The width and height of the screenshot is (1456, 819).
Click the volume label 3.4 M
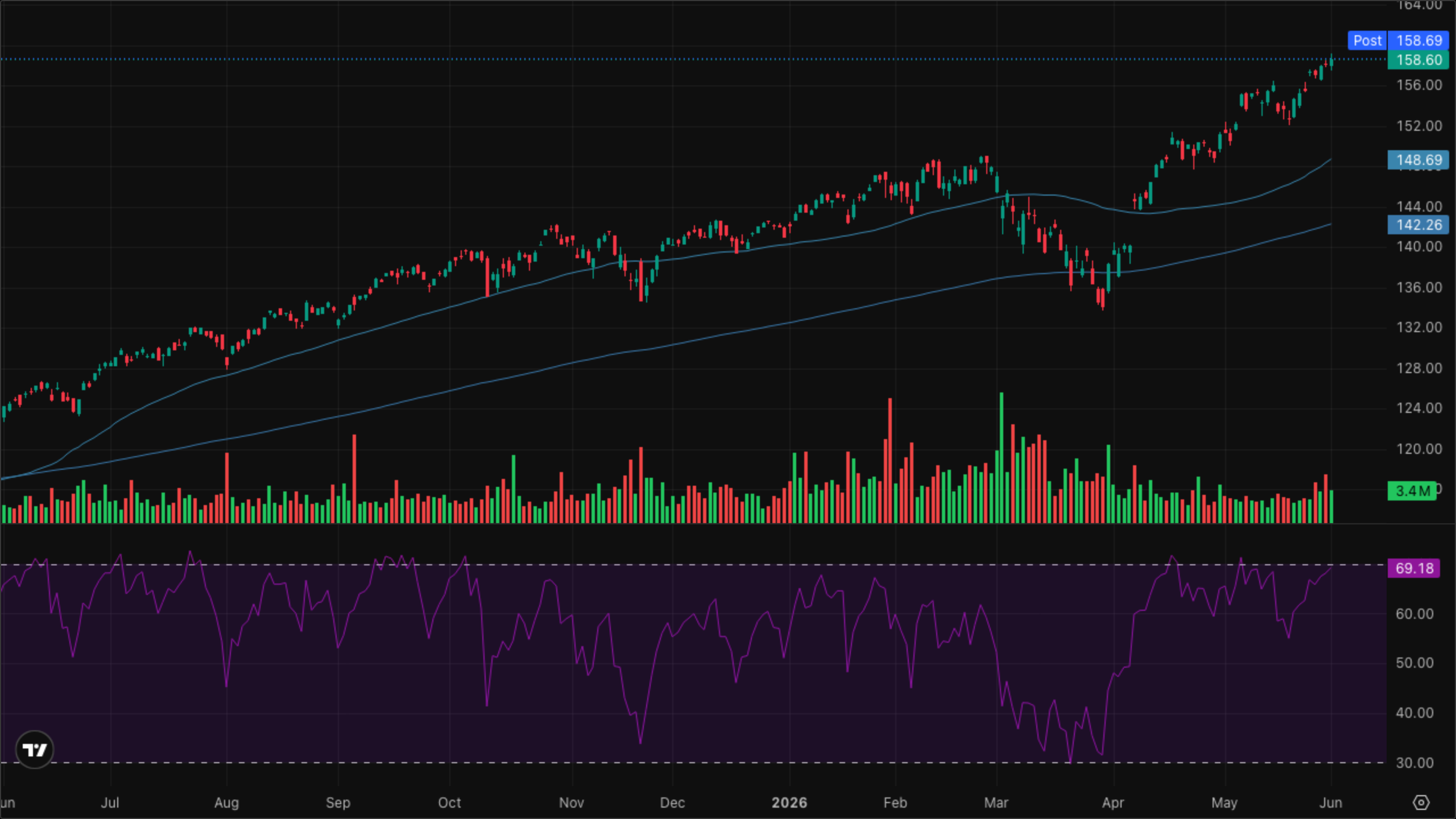pyautogui.click(x=1412, y=490)
